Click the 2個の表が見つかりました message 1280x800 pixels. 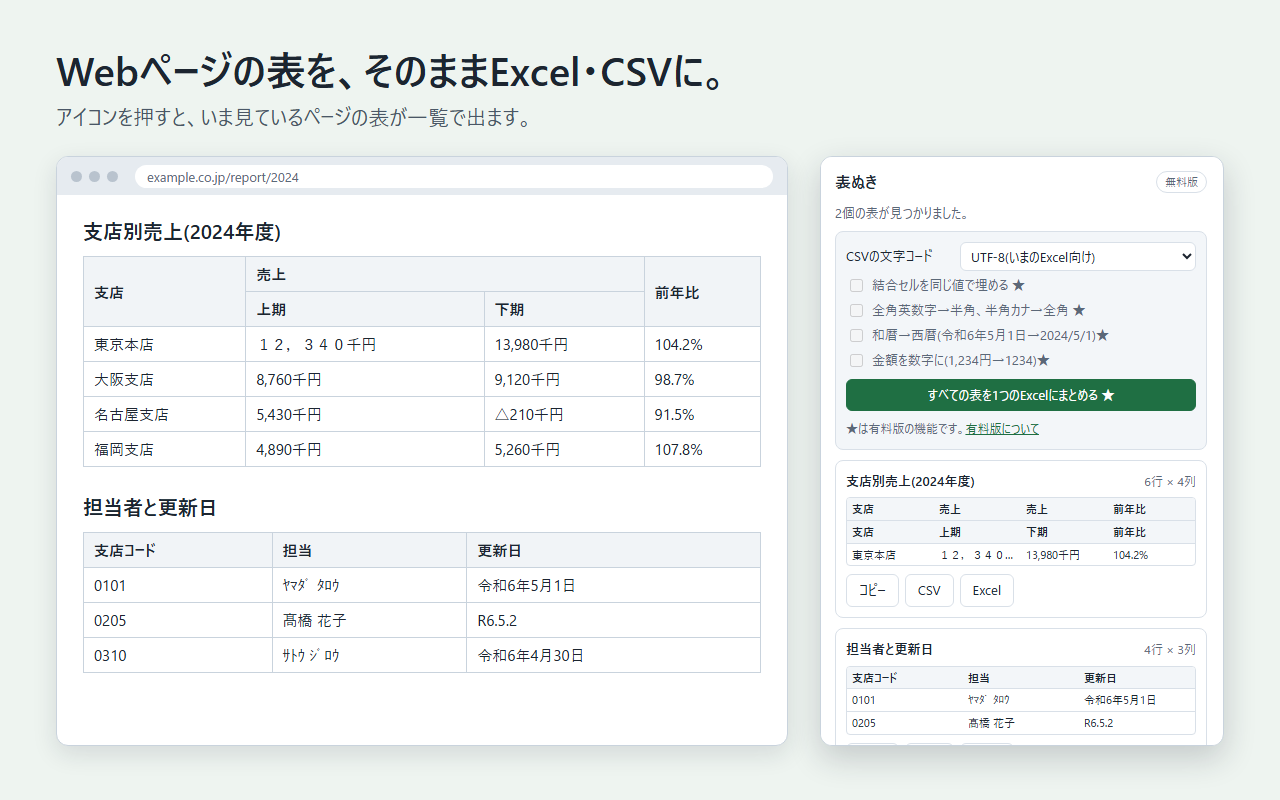pos(901,213)
